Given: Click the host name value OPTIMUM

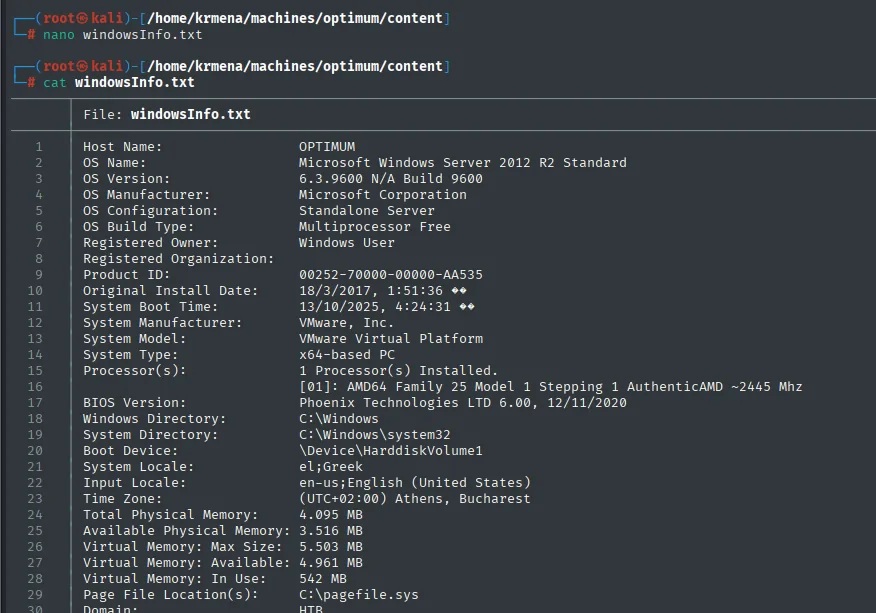Looking at the screenshot, I should [327, 147].
